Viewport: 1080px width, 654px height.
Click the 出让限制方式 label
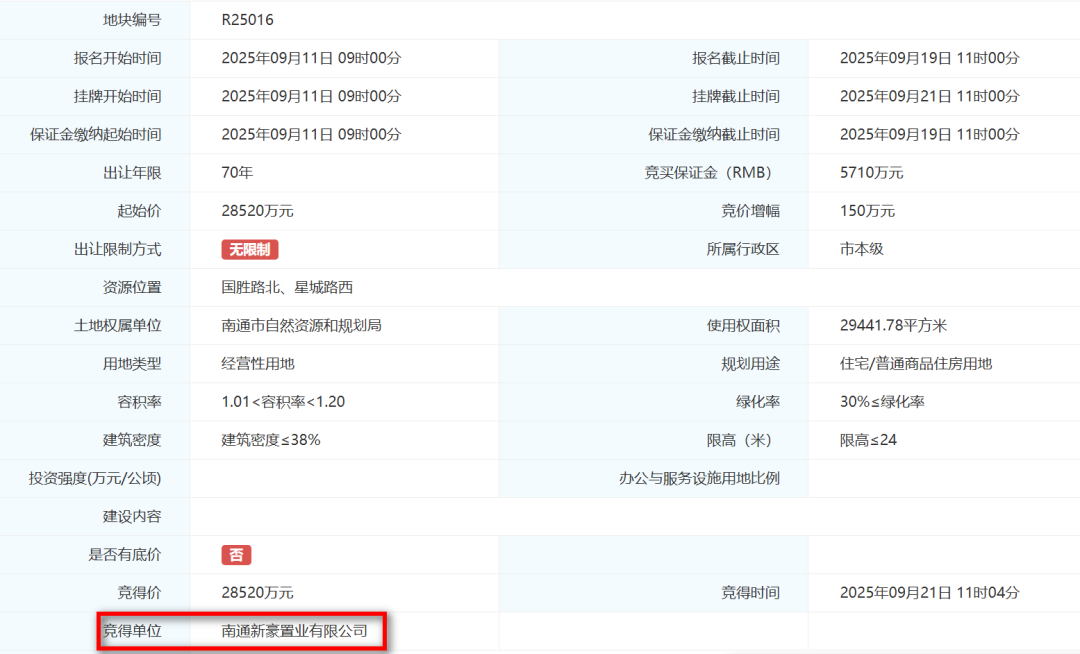118,249
